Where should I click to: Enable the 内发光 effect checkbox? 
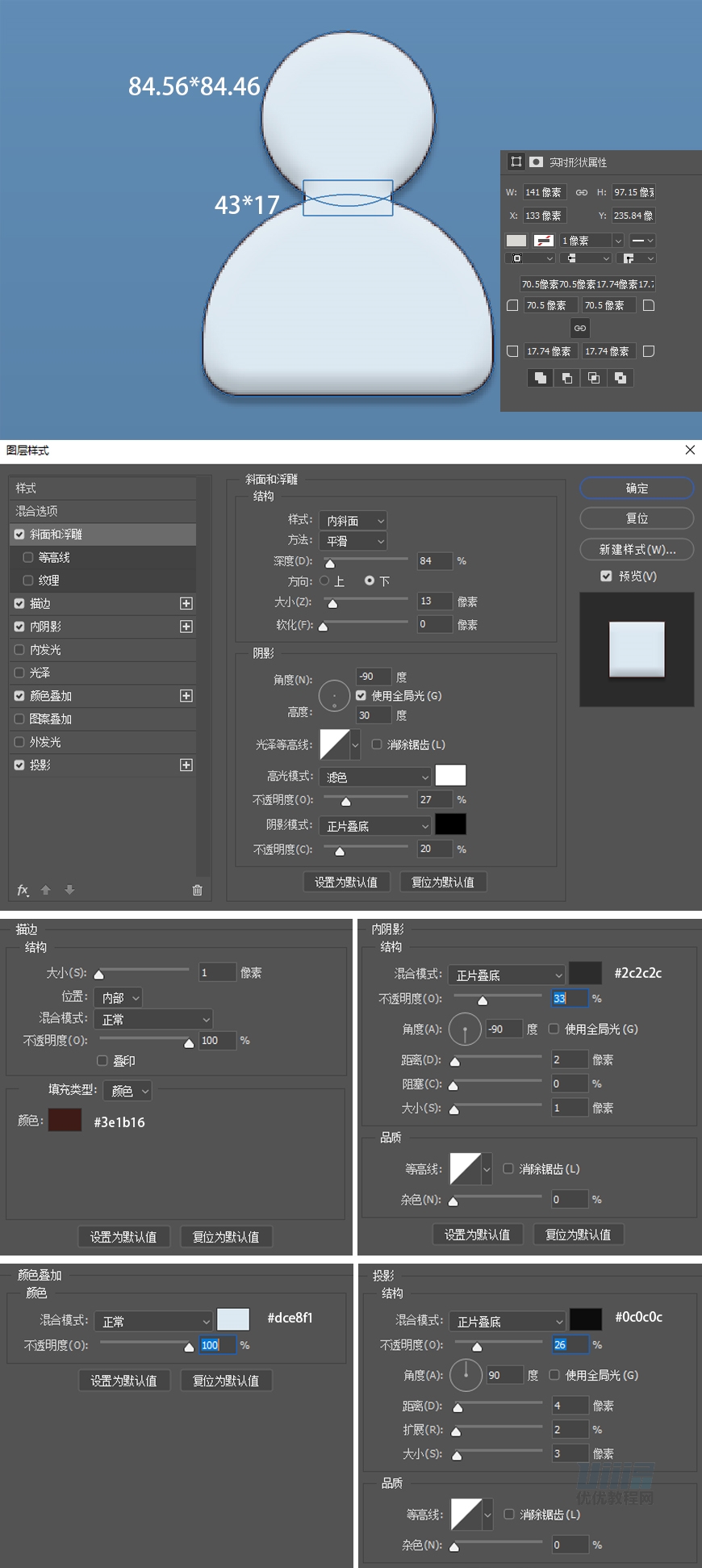[19, 649]
